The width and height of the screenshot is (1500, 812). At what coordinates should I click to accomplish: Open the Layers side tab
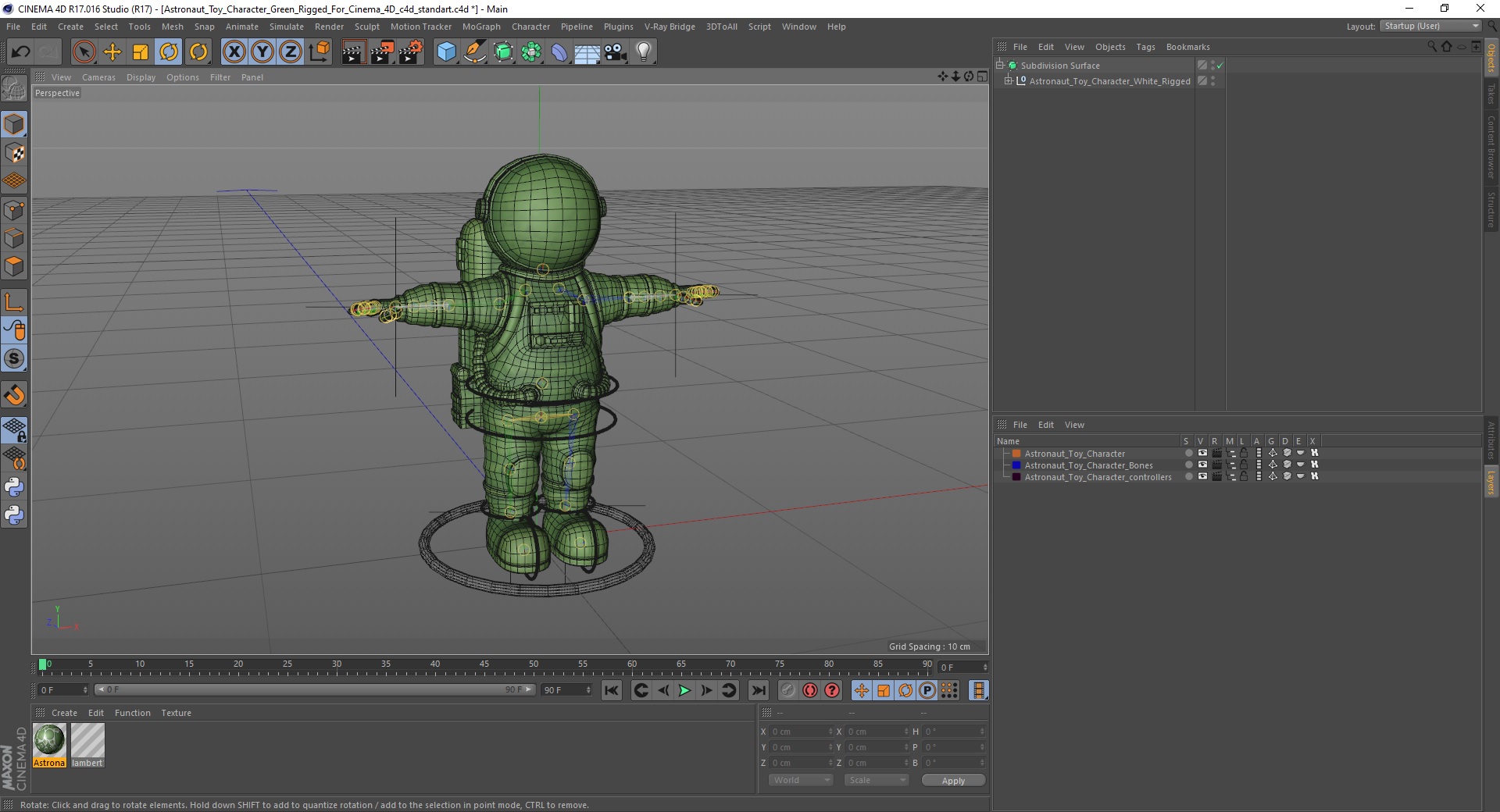(x=1491, y=483)
